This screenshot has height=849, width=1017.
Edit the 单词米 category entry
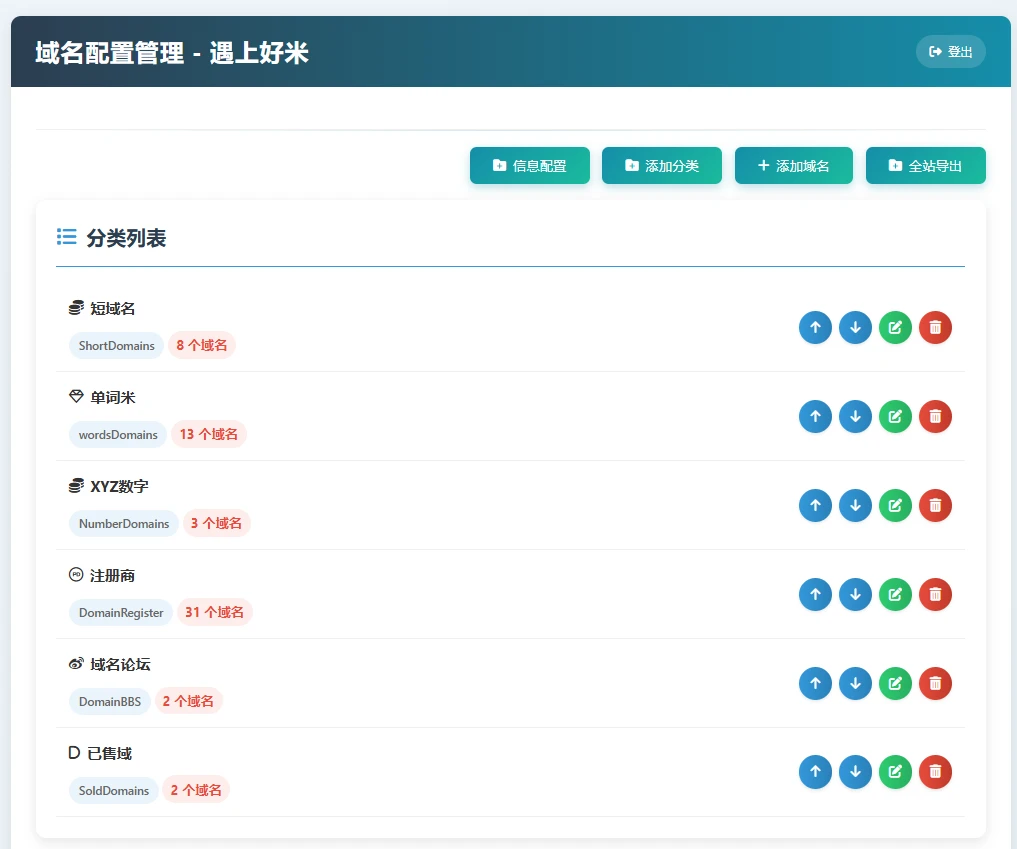[895, 416]
